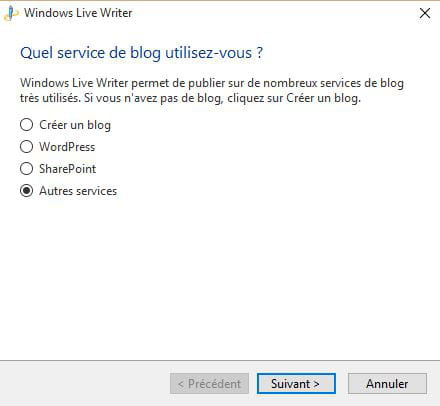
Task: Click the Autres services label text
Action: point(78,191)
